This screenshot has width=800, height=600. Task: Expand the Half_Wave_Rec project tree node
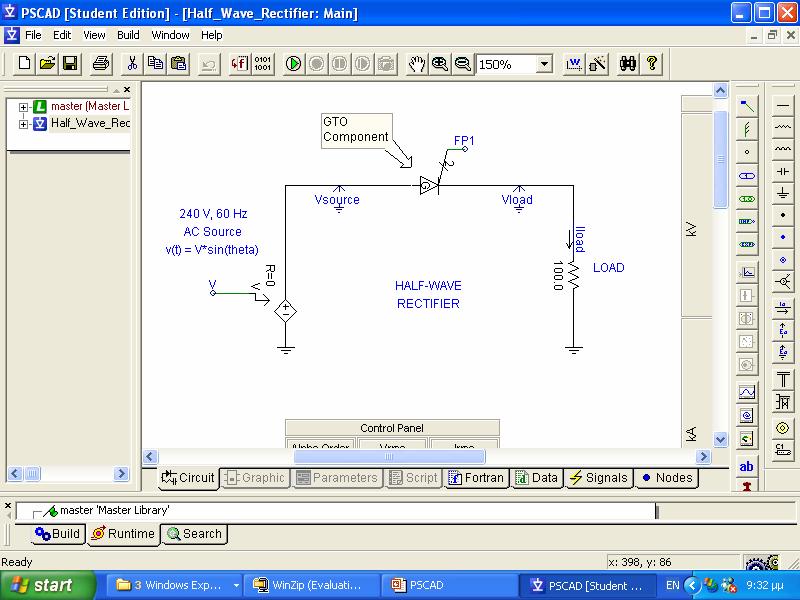23,124
